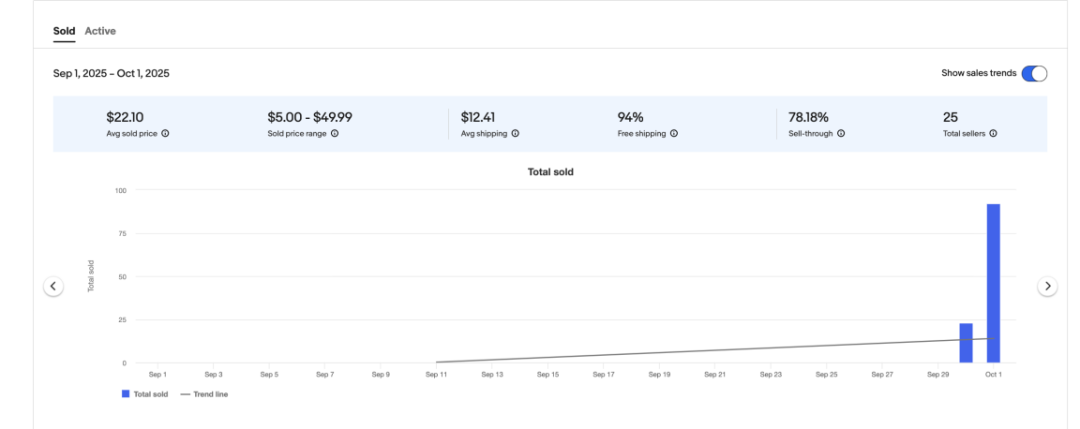Click the tall Oct 1 bar
Viewport: 1080px width, 429px height.
(x=993, y=283)
